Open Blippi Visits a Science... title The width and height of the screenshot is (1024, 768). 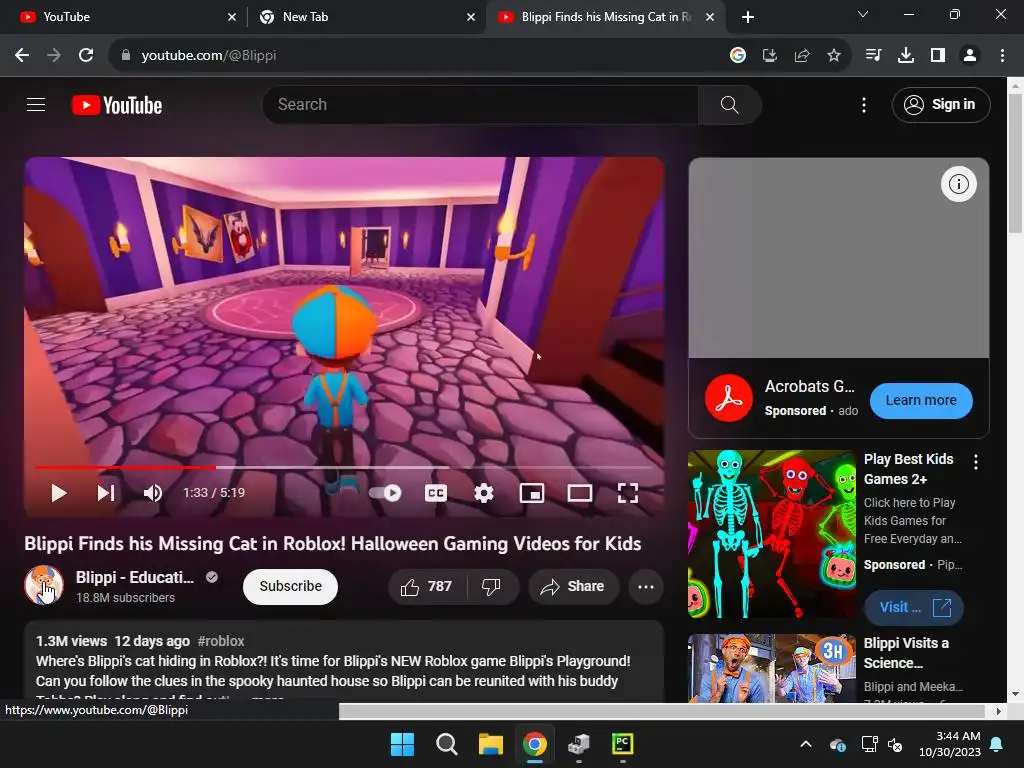click(x=906, y=652)
